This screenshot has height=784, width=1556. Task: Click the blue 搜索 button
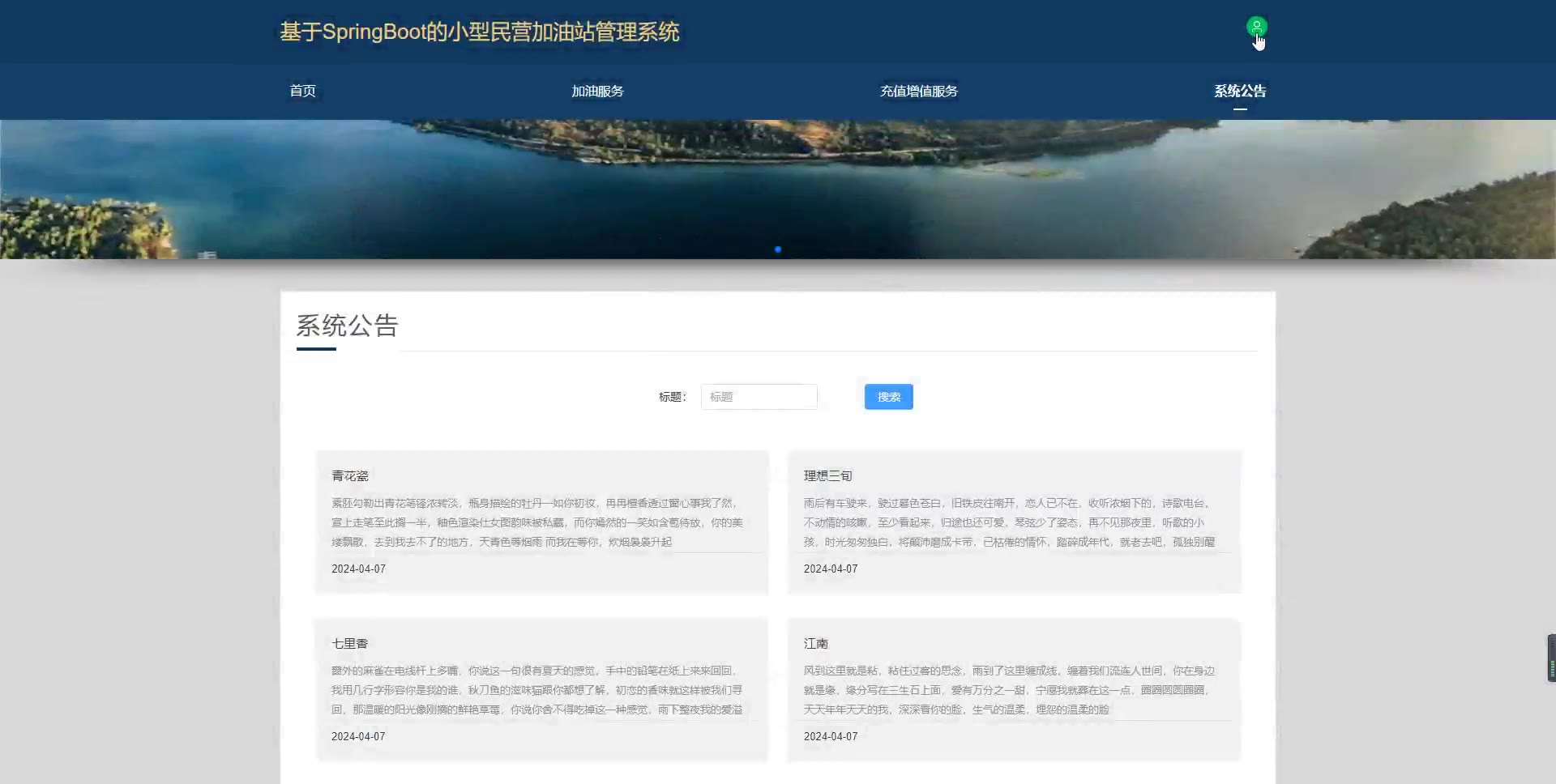(888, 397)
